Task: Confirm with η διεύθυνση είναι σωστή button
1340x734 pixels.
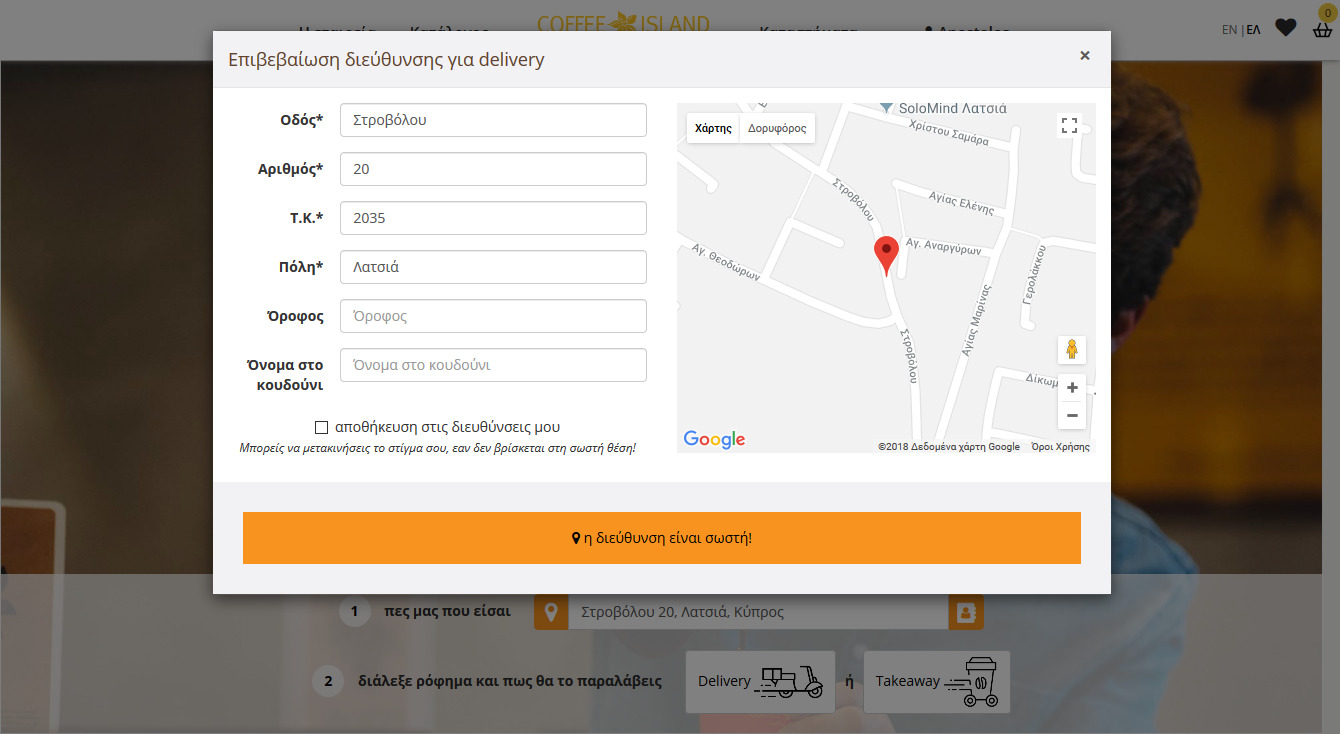Action: pyautogui.click(x=661, y=538)
